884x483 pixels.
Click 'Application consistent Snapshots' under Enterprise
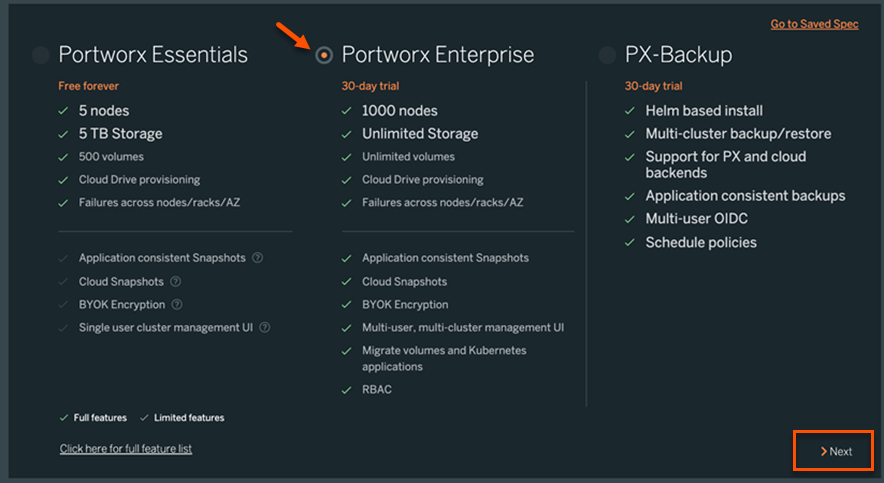click(x=445, y=258)
